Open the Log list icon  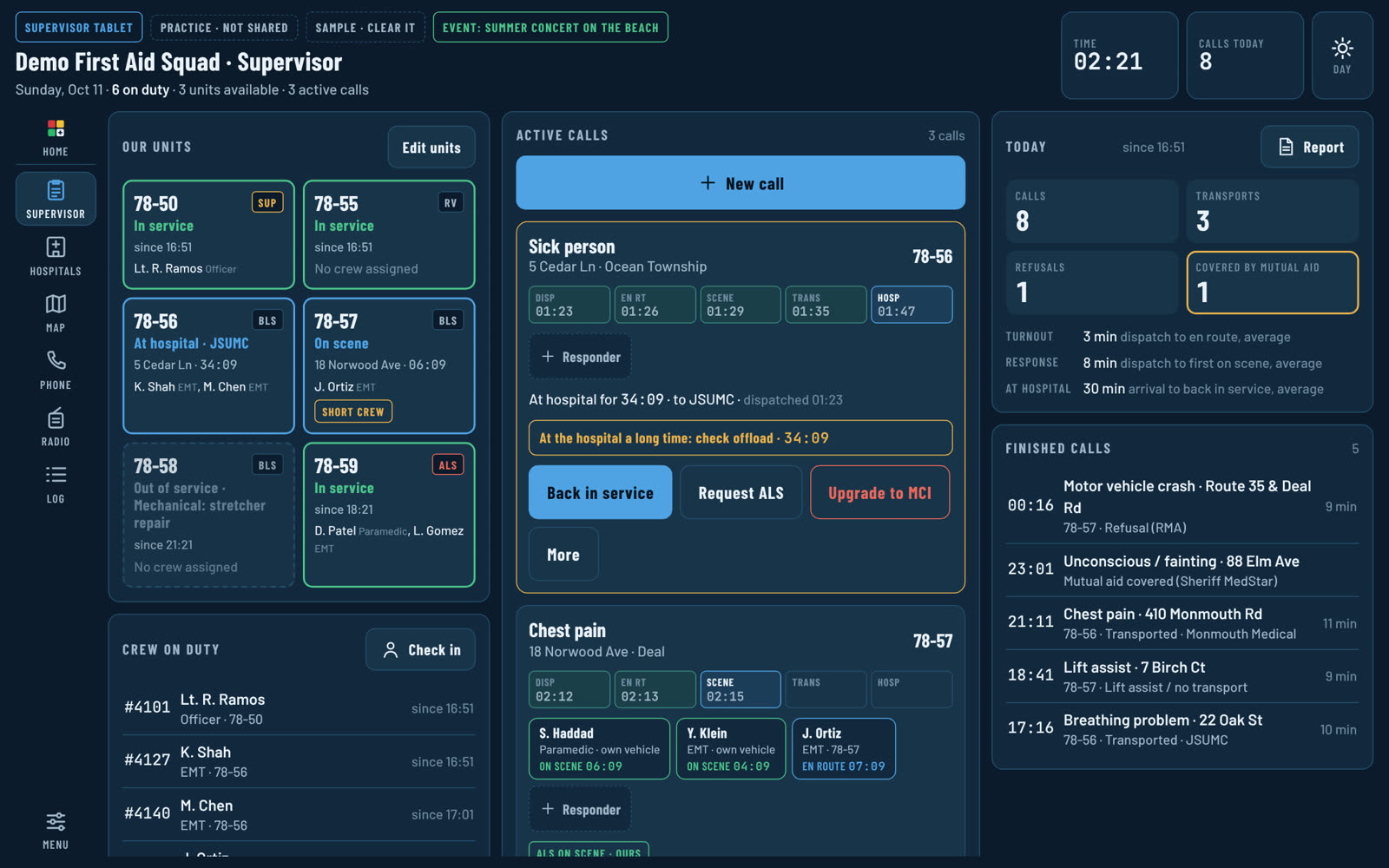[56, 484]
